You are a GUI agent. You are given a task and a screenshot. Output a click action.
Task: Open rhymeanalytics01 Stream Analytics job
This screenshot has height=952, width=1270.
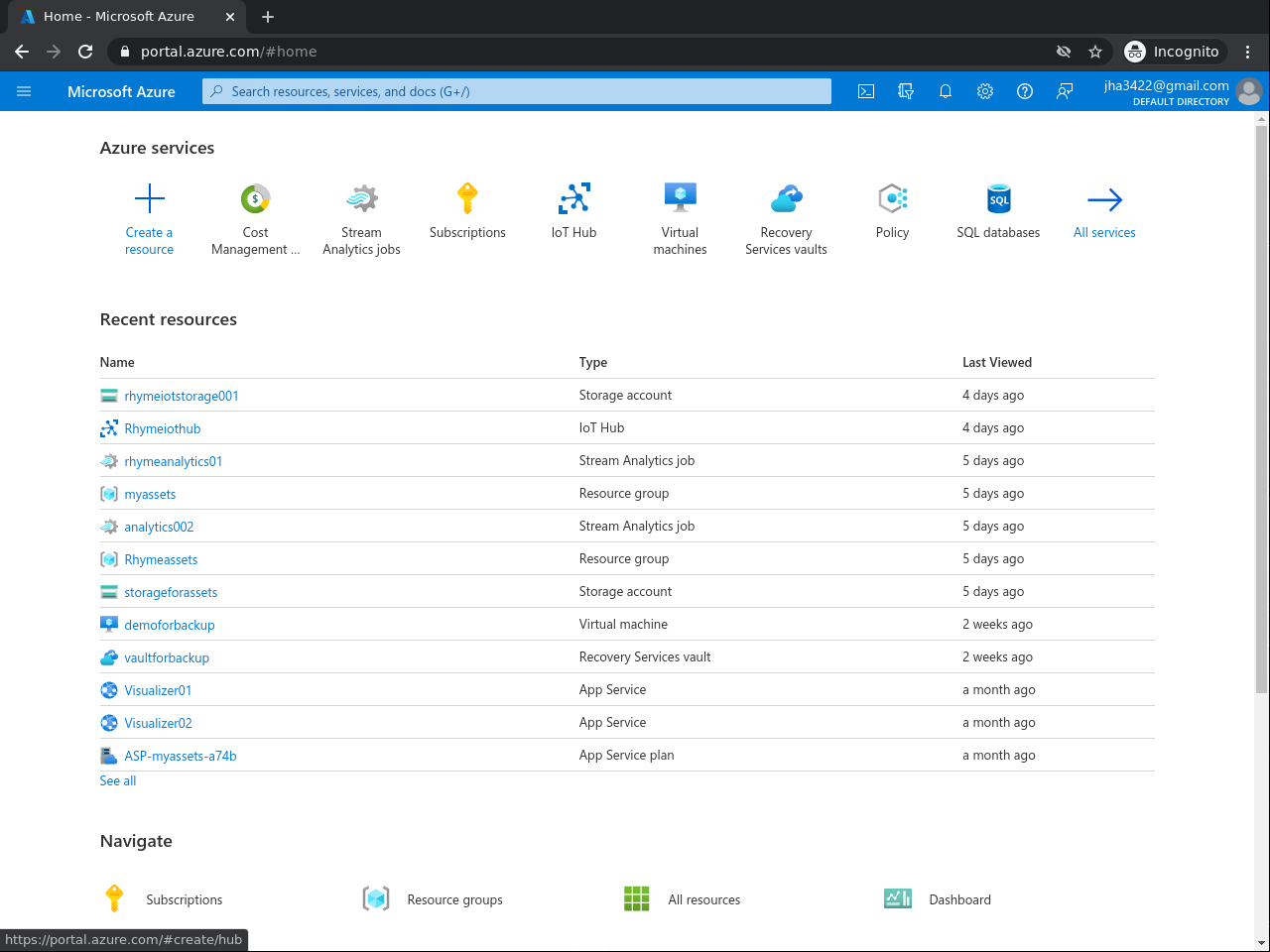point(174,461)
